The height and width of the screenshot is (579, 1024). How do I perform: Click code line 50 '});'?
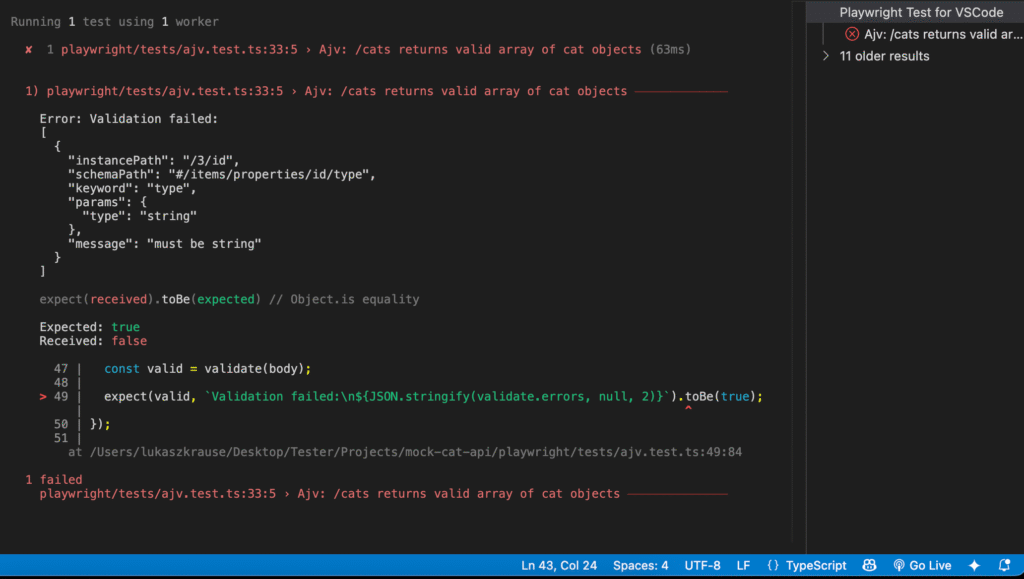point(100,424)
